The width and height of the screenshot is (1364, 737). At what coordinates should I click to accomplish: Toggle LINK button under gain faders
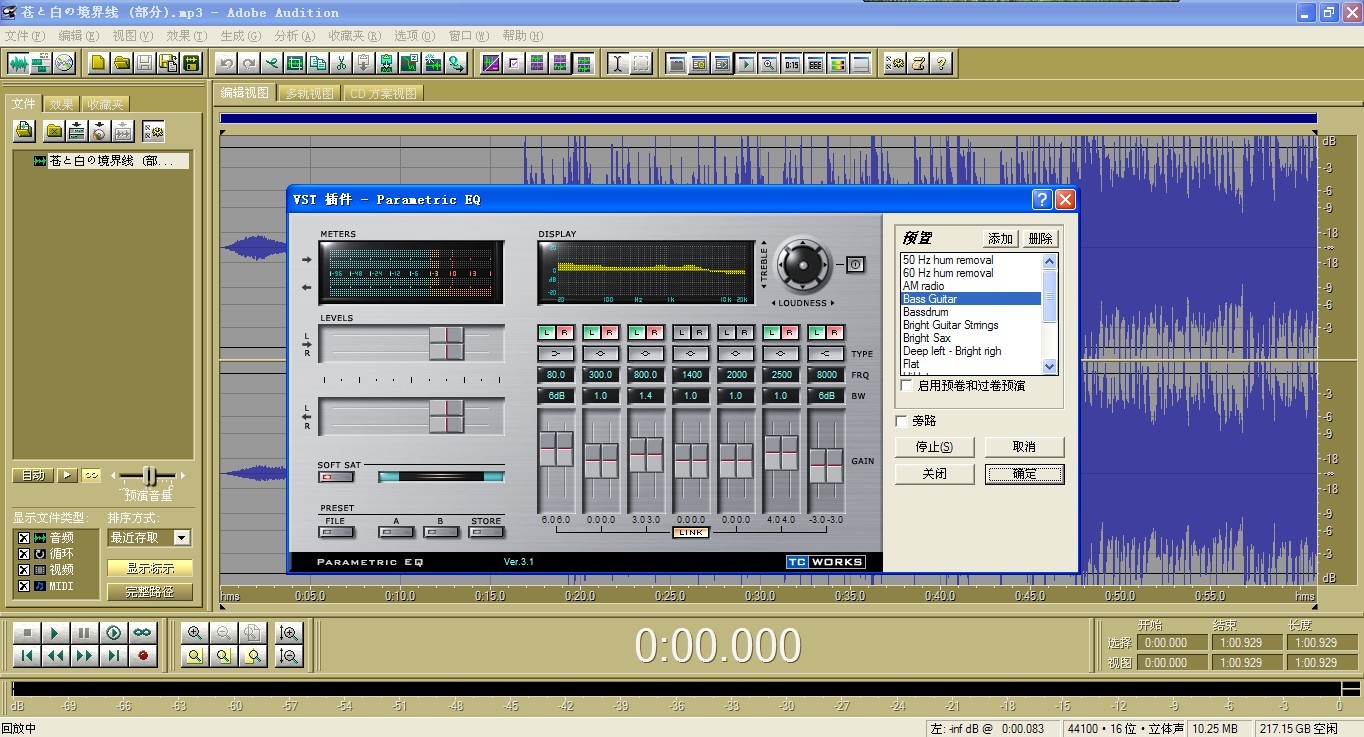click(691, 532)
